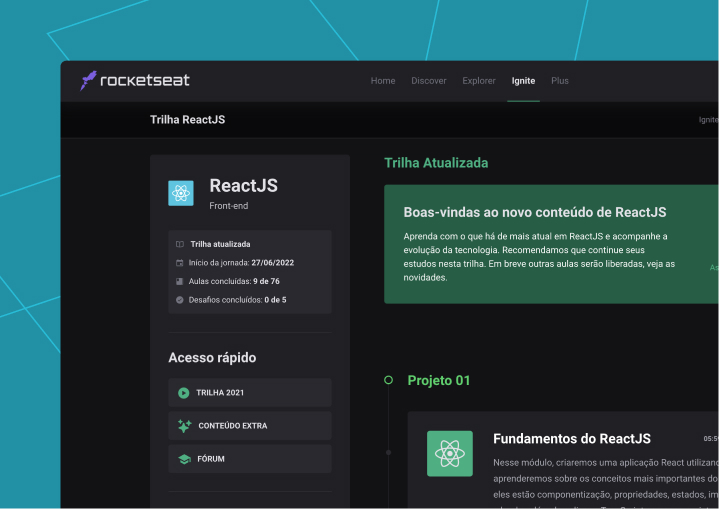Switch to the Explorer tab
Viewport: 719px width, 509px height.
coord(479,81)
